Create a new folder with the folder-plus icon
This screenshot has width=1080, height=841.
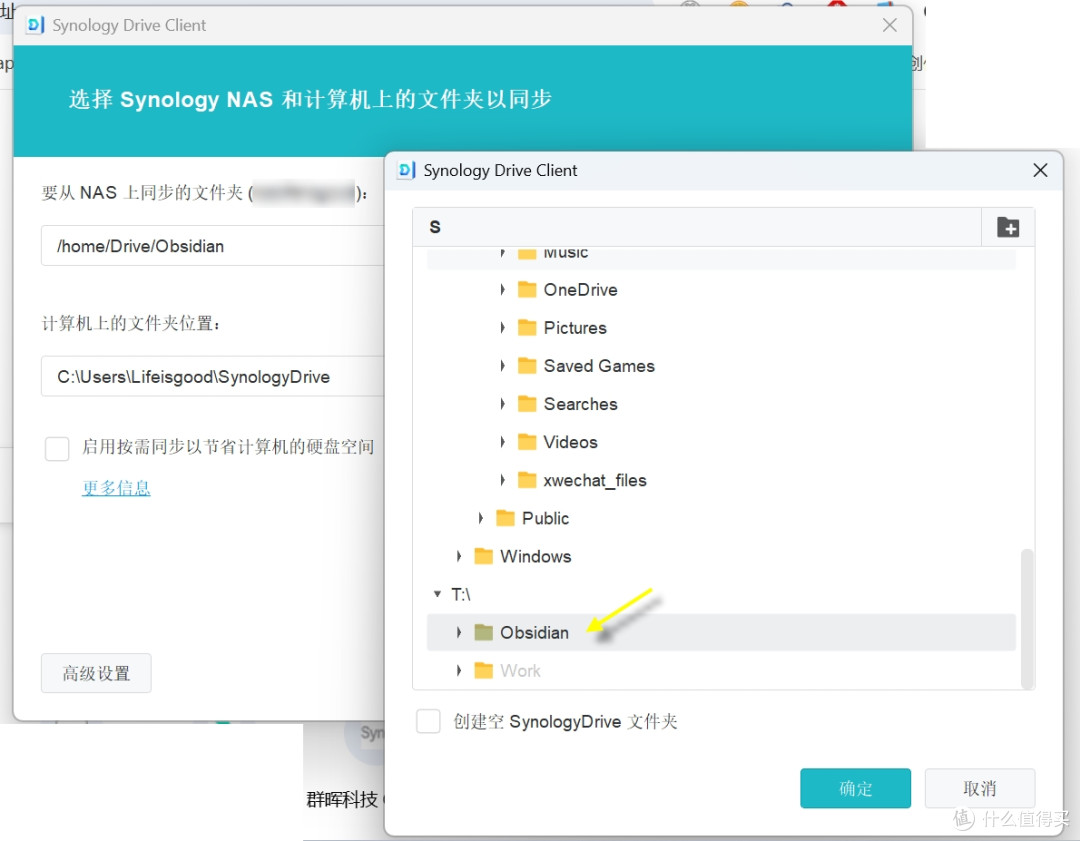point(1008,227)
